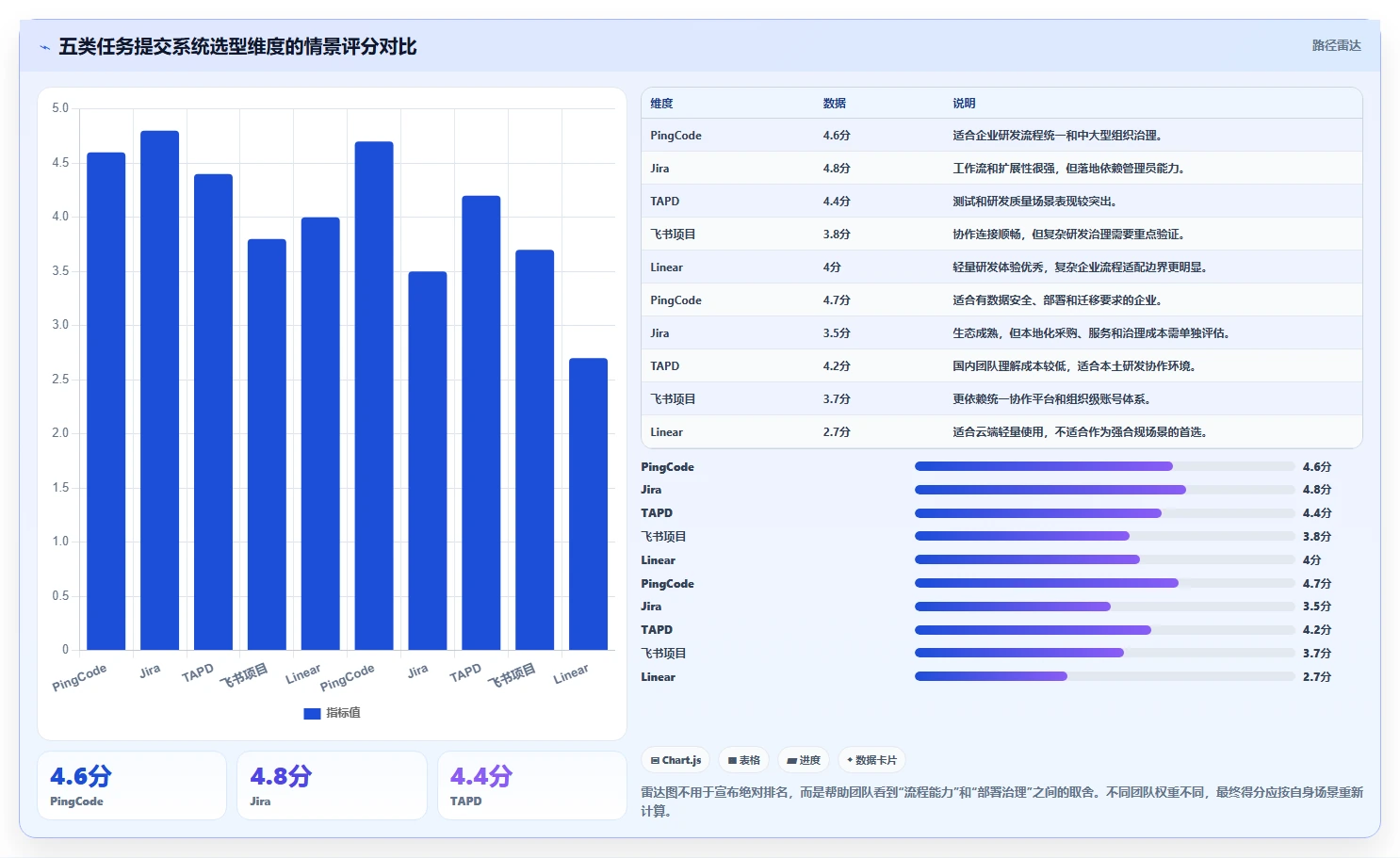
Task: Click the 2.5 tick label on the y-axis
Action: (x=60, y=380)
